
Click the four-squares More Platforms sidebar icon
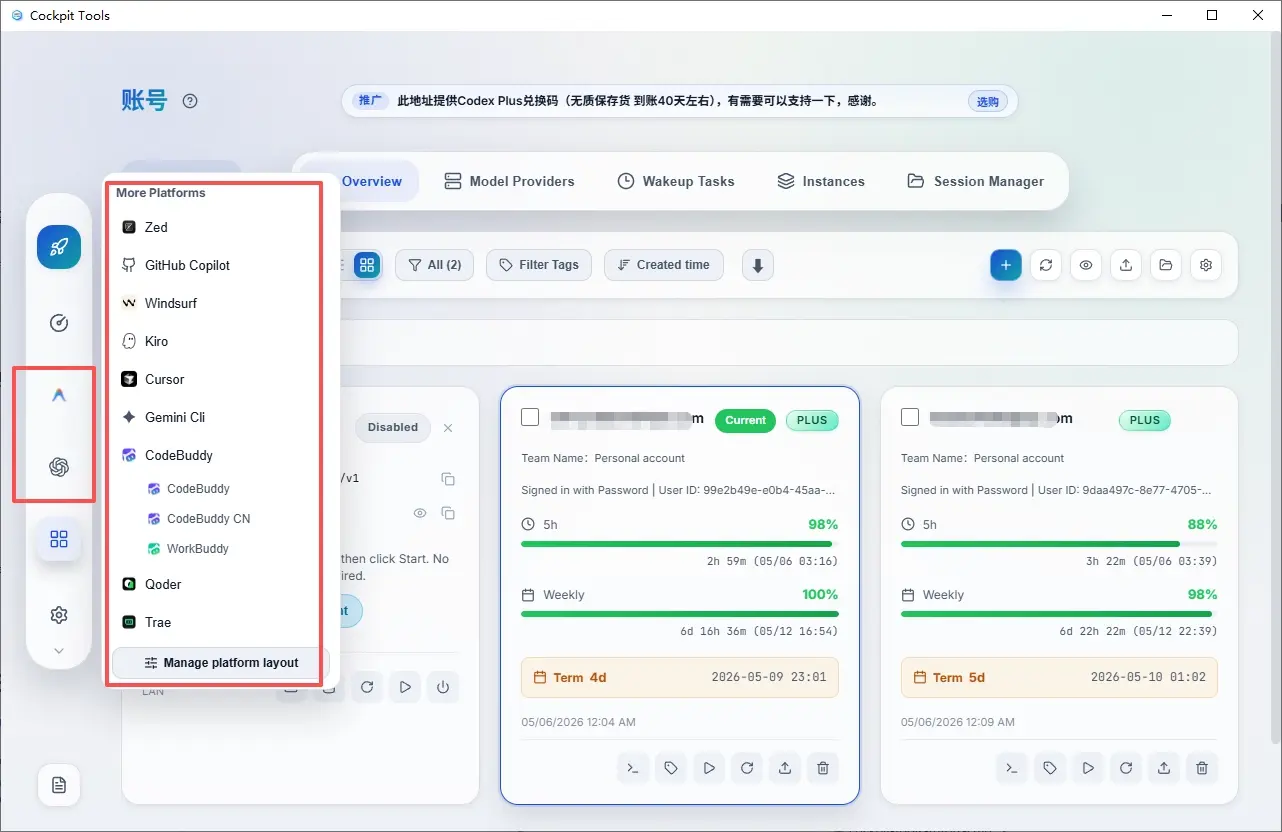tap(59, 540)
